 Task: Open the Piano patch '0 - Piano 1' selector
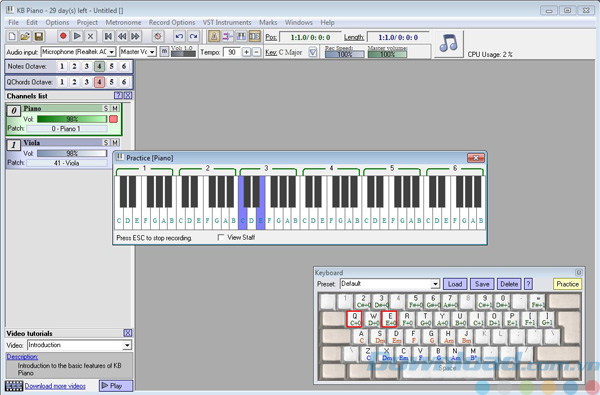point(67,129)
